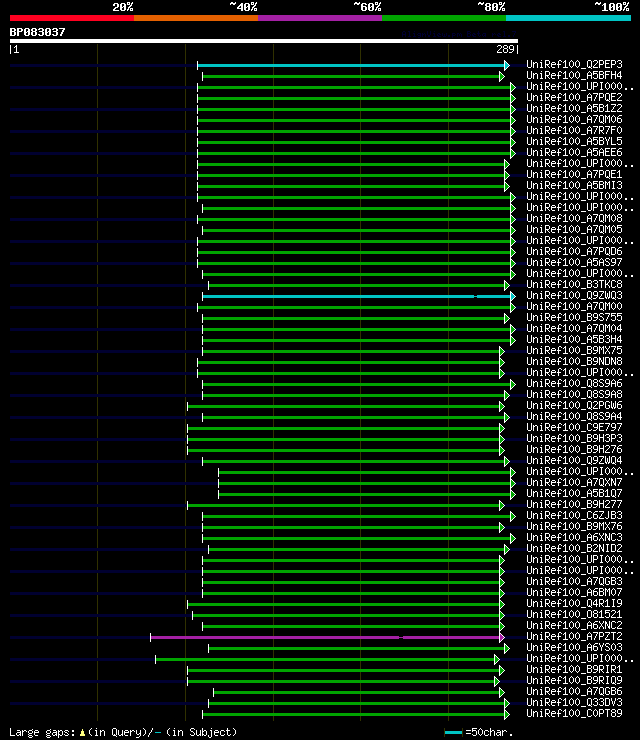Screen dimensions: 640x740
Task: Open the UniRef100_B9MX76 entry
Action: tap(574, 527)
